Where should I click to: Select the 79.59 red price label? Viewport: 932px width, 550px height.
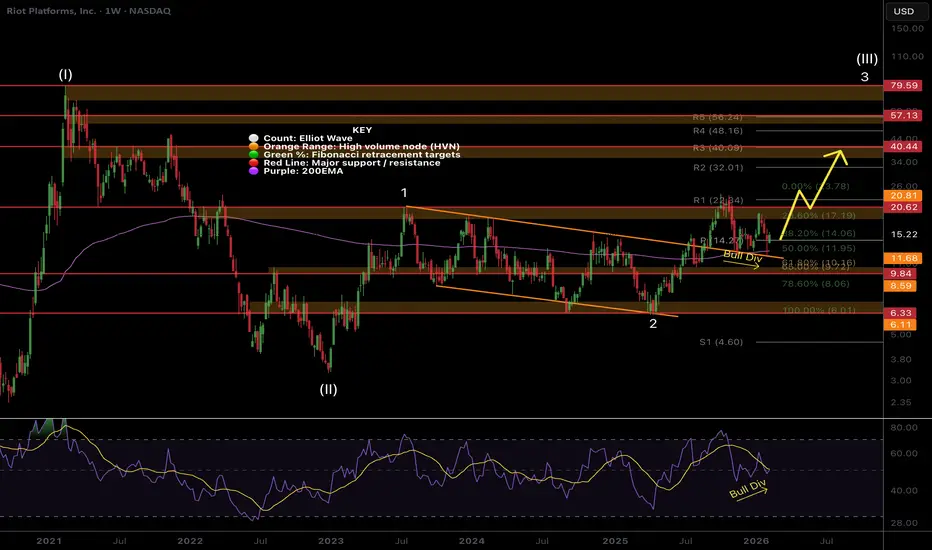pyautogui.click(x=904, y=86)
